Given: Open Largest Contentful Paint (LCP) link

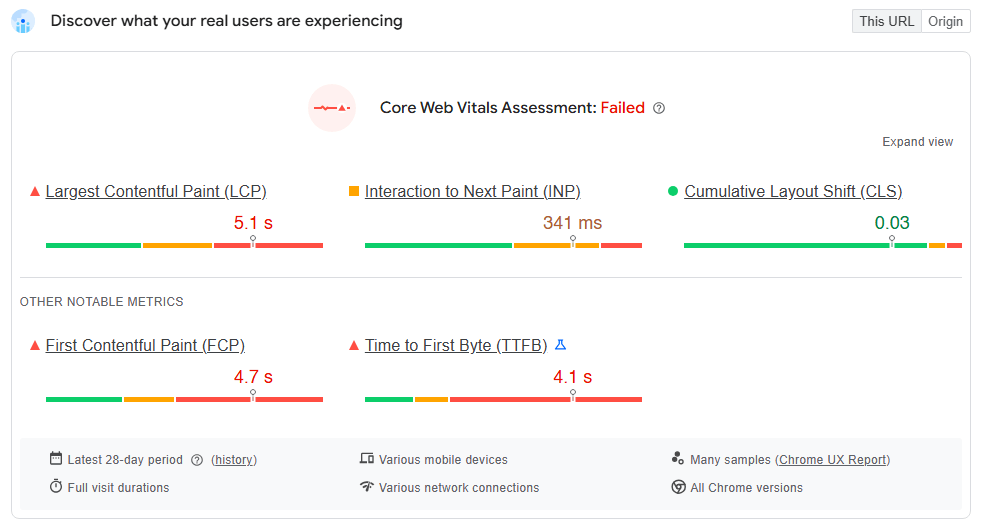Looking at the screenshot, I should [156, 191].
